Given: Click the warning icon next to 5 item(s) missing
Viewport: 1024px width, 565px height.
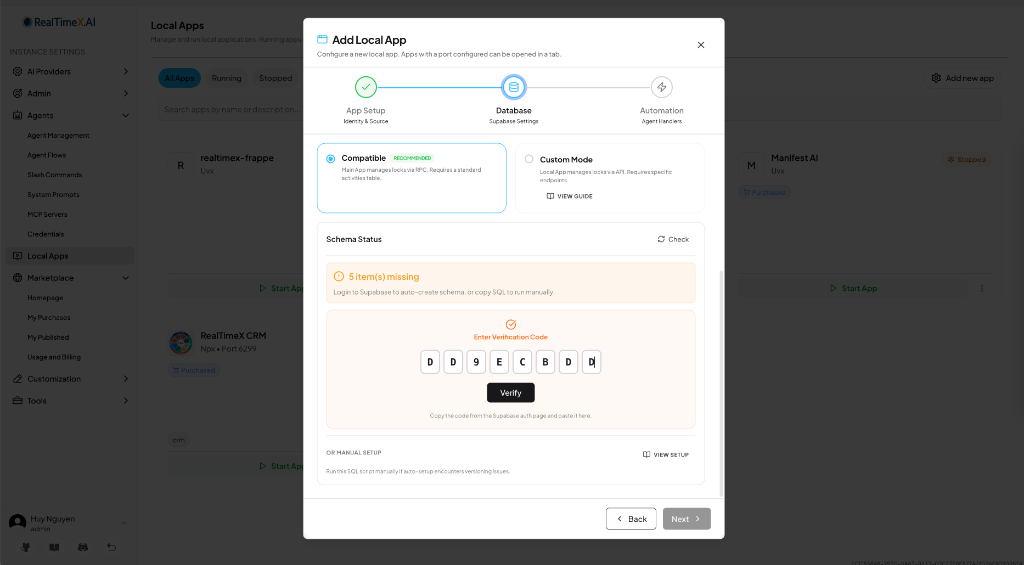Looking at the screenshot, I should (338, 276).
